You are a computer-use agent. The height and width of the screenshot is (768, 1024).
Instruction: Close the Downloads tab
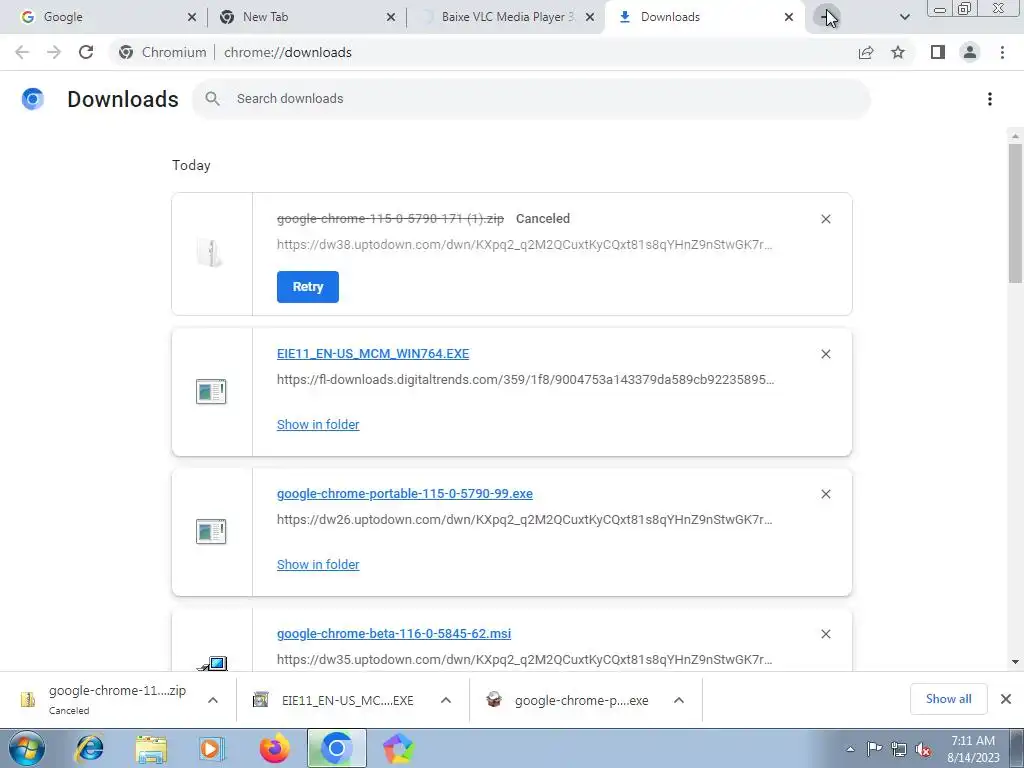click(x=789, y=17)
